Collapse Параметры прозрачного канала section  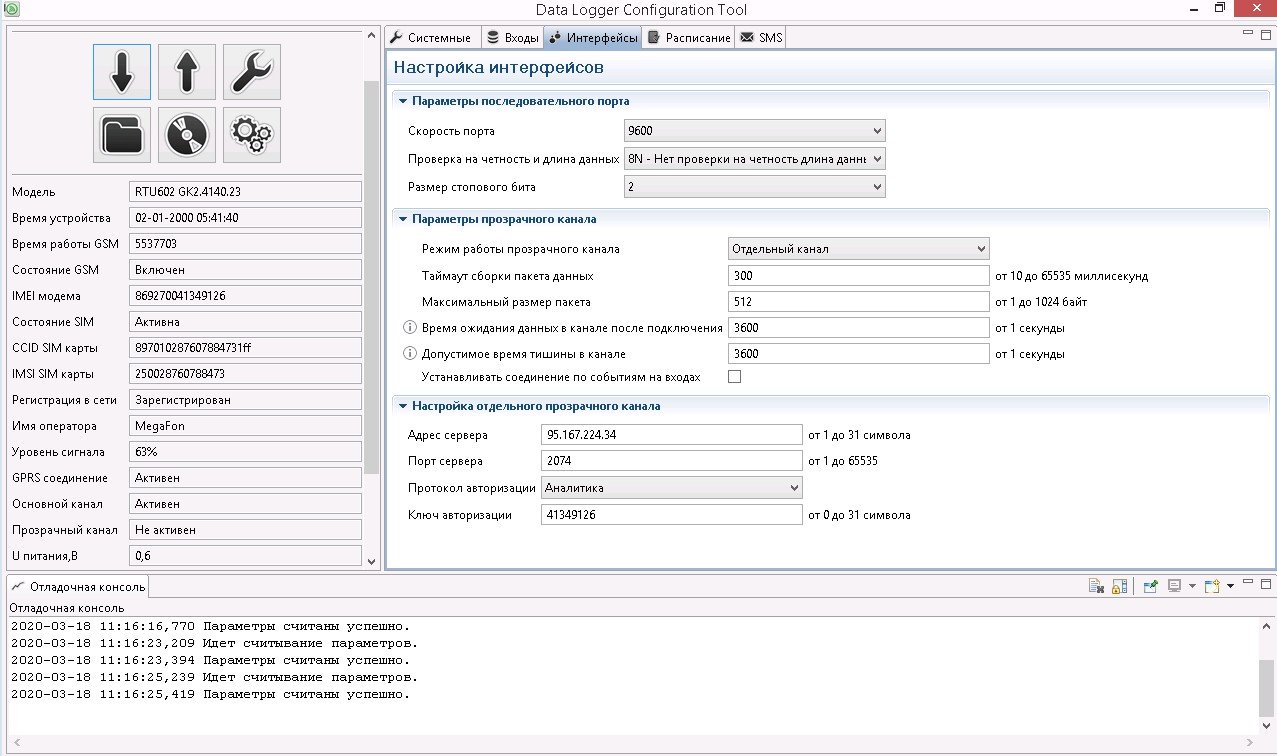point(403,219)
